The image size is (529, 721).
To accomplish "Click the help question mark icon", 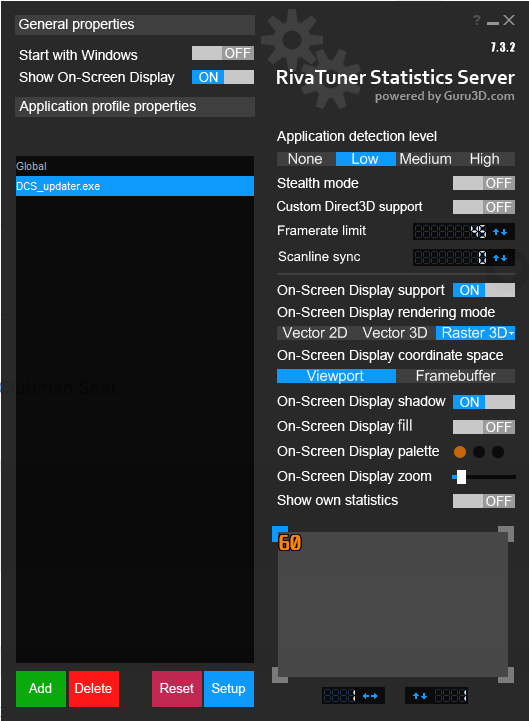I will 477,20.
